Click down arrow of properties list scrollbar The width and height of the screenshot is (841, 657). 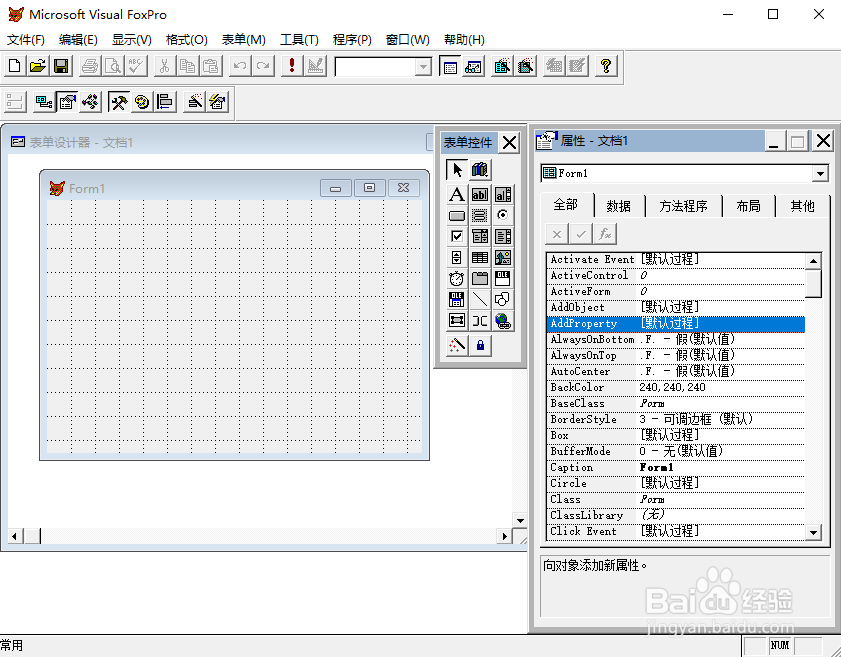[814, 532]
